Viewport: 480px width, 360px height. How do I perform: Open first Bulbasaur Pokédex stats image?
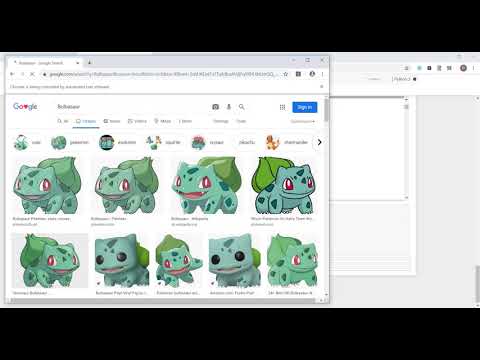pos(47,185)
